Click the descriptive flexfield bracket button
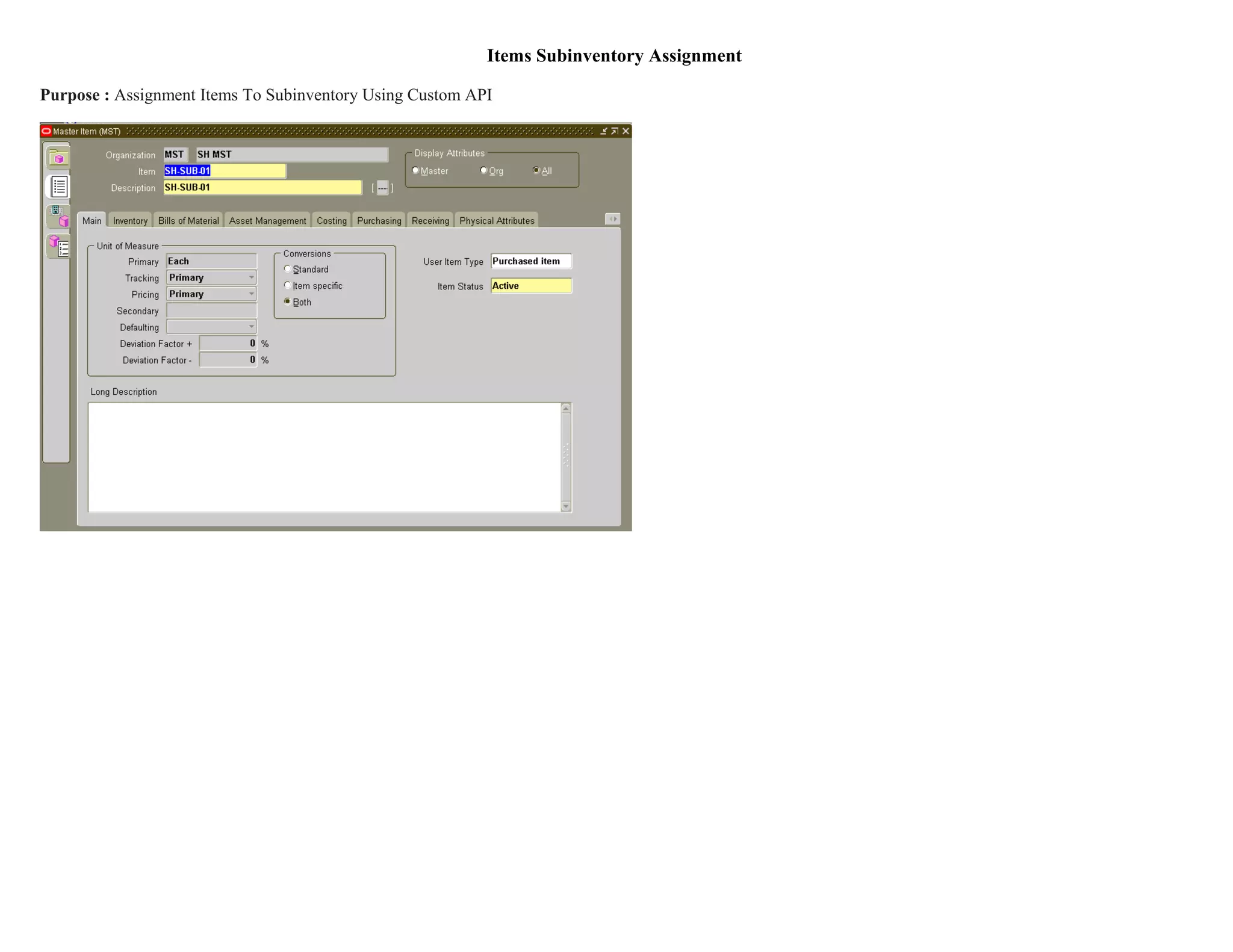 382,188
